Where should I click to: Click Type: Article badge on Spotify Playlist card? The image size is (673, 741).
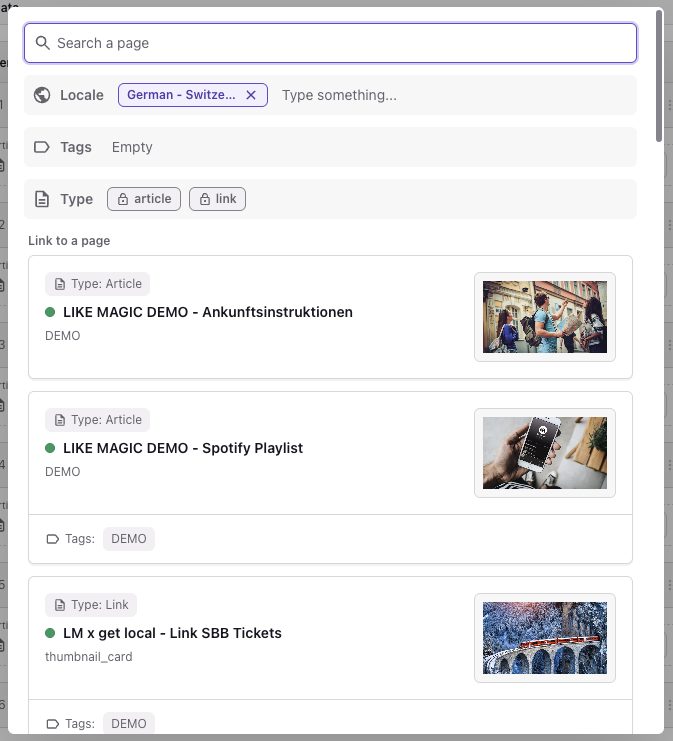97,420
